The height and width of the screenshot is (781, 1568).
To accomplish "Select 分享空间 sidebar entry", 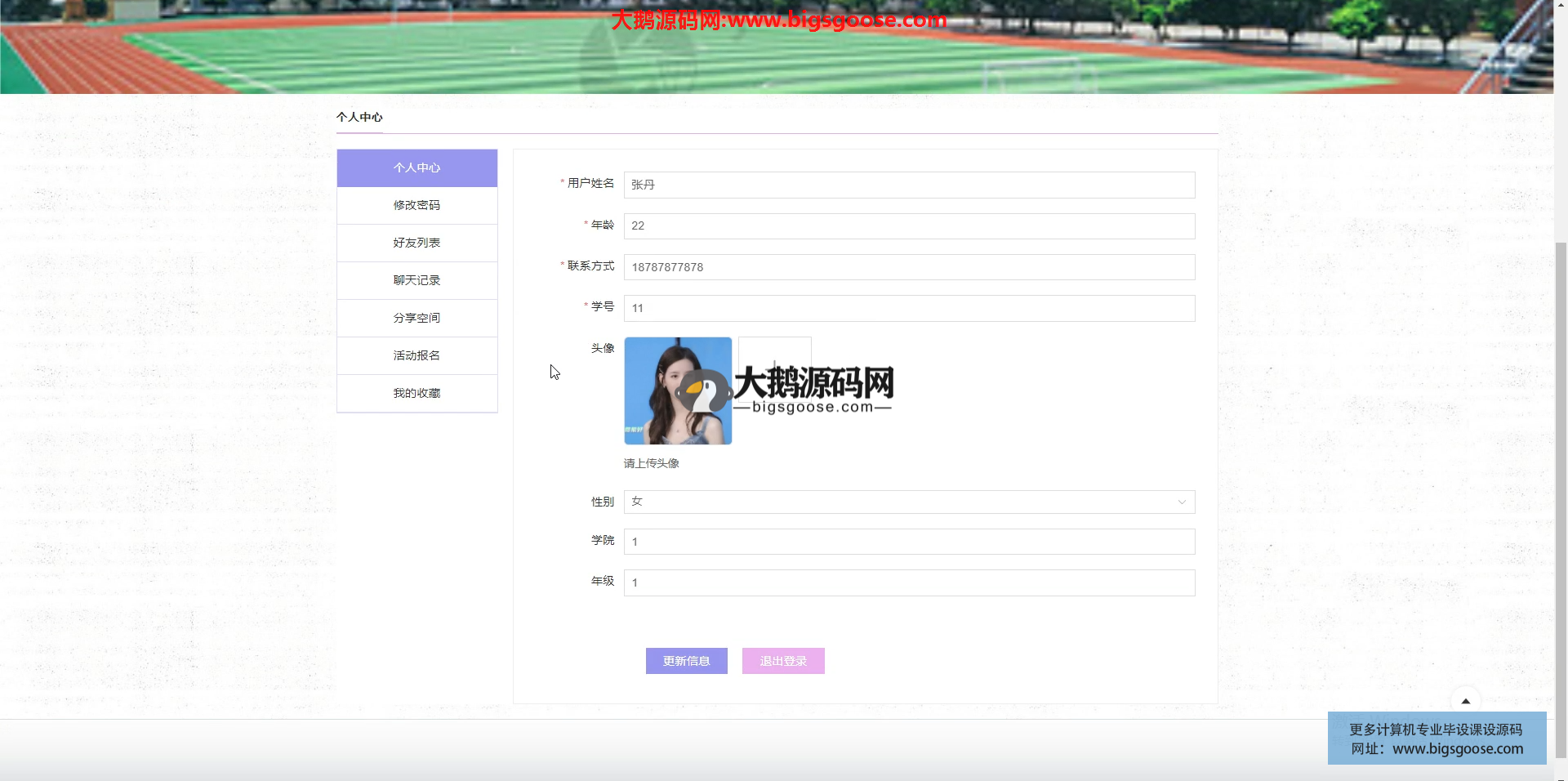I will coord(416,319).
